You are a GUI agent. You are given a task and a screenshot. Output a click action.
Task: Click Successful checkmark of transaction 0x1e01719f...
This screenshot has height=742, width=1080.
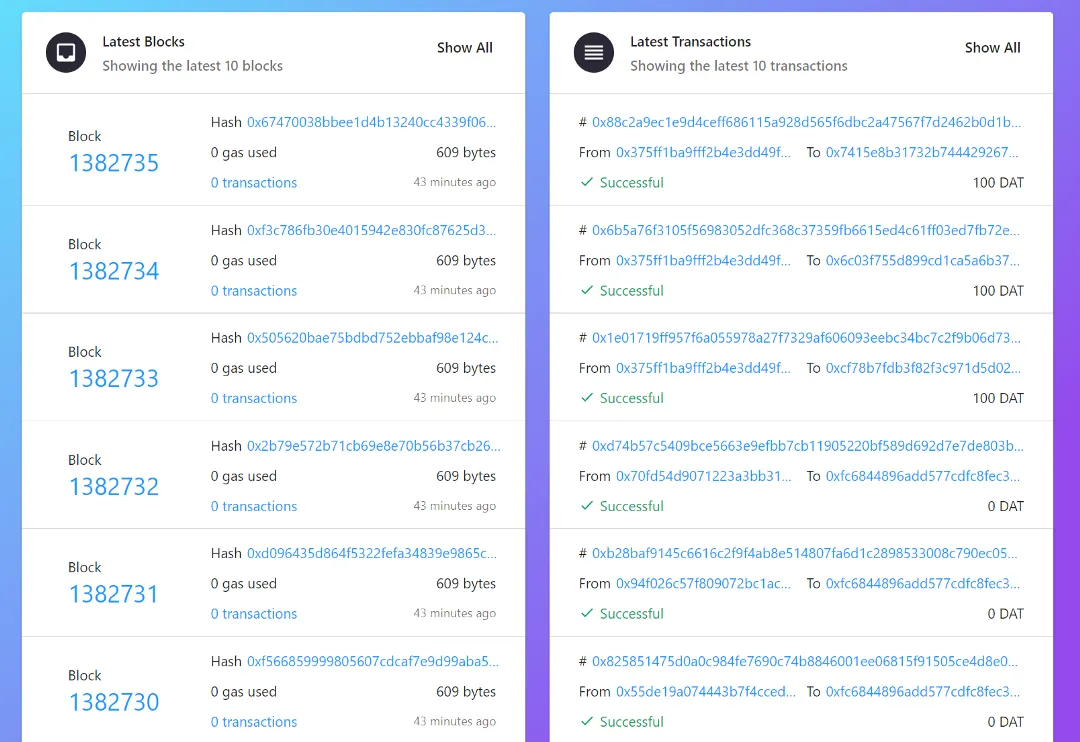pyautogui.click(x=587, y=398)
